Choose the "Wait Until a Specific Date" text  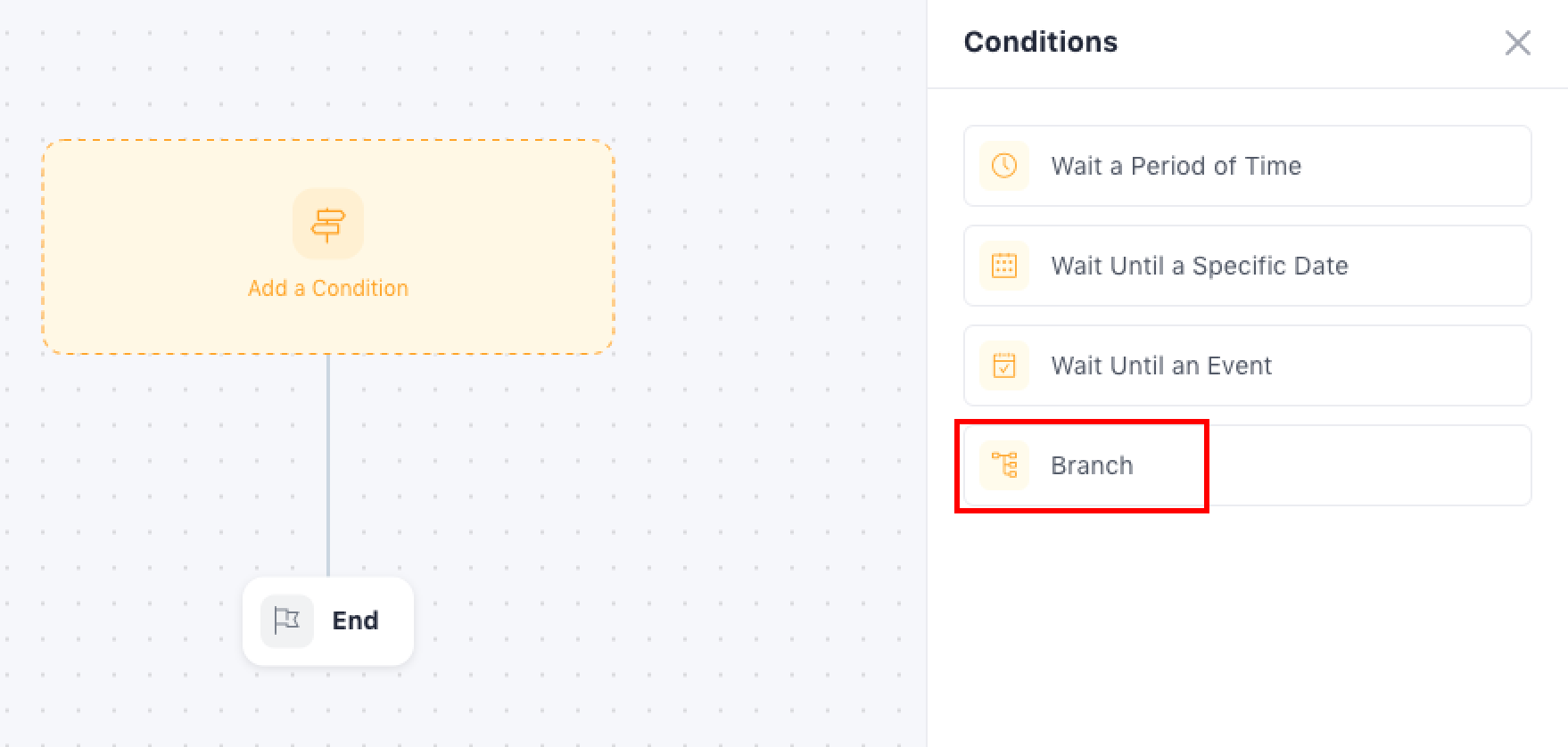tap(1199, 266)
